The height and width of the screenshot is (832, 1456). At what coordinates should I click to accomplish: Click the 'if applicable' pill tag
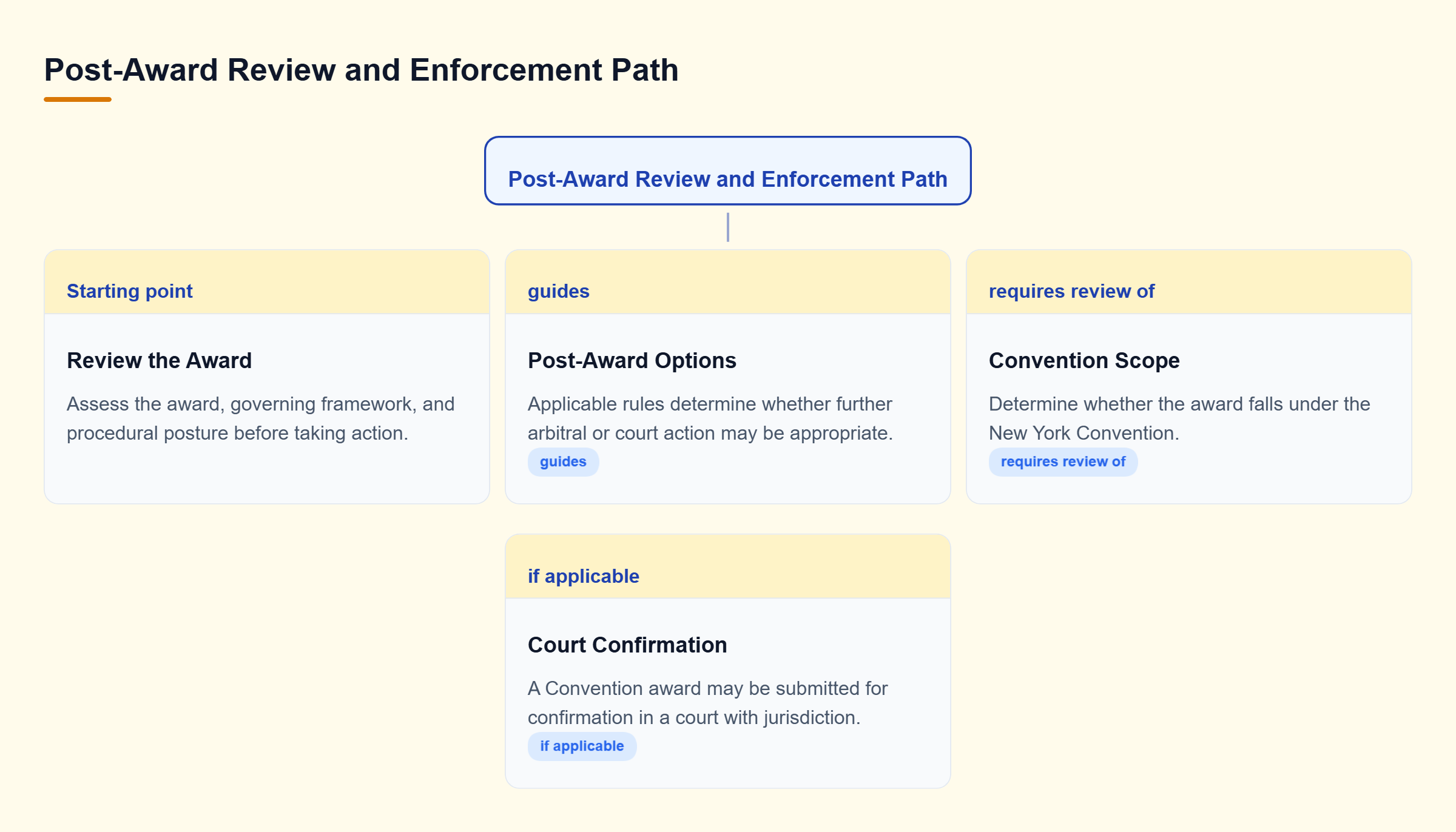tap(582, 746)
